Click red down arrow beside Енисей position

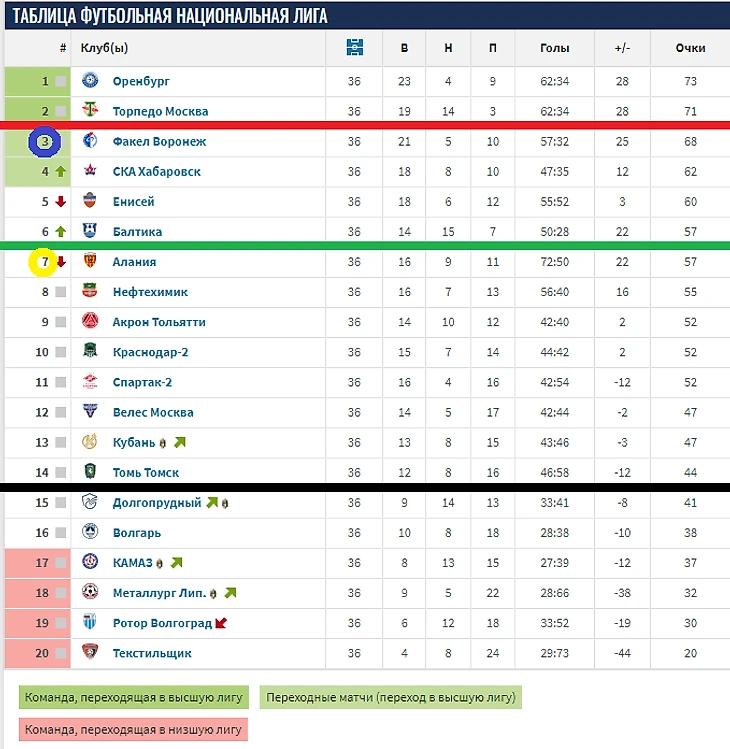61,202
